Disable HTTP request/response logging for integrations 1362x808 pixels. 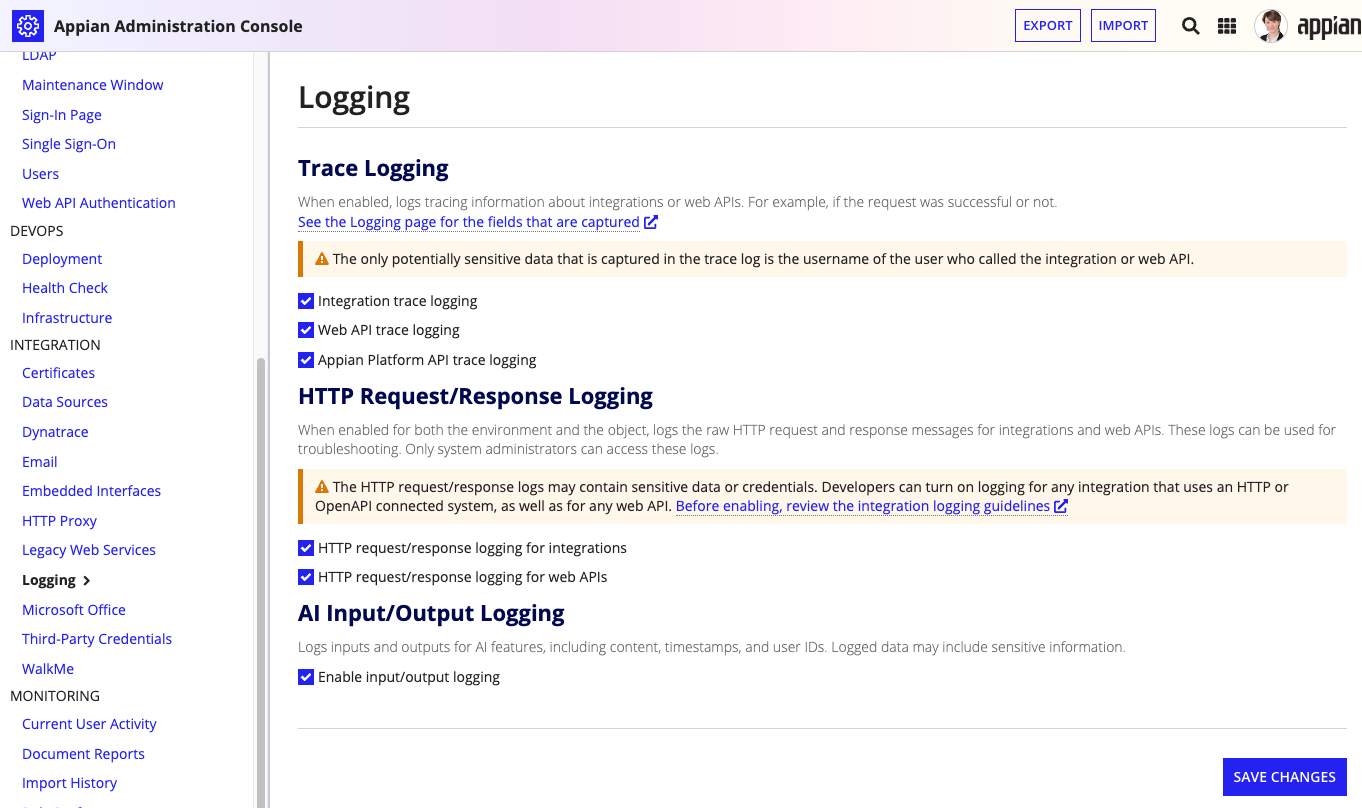pos(306,548)
